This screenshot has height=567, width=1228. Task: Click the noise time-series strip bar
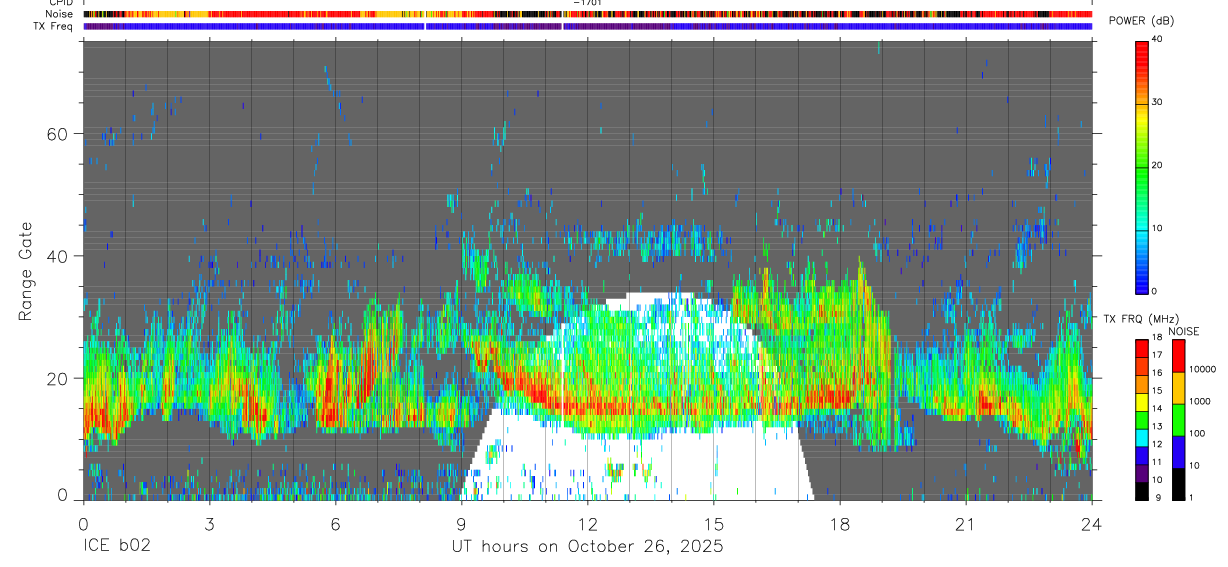[x=588, y=15]
